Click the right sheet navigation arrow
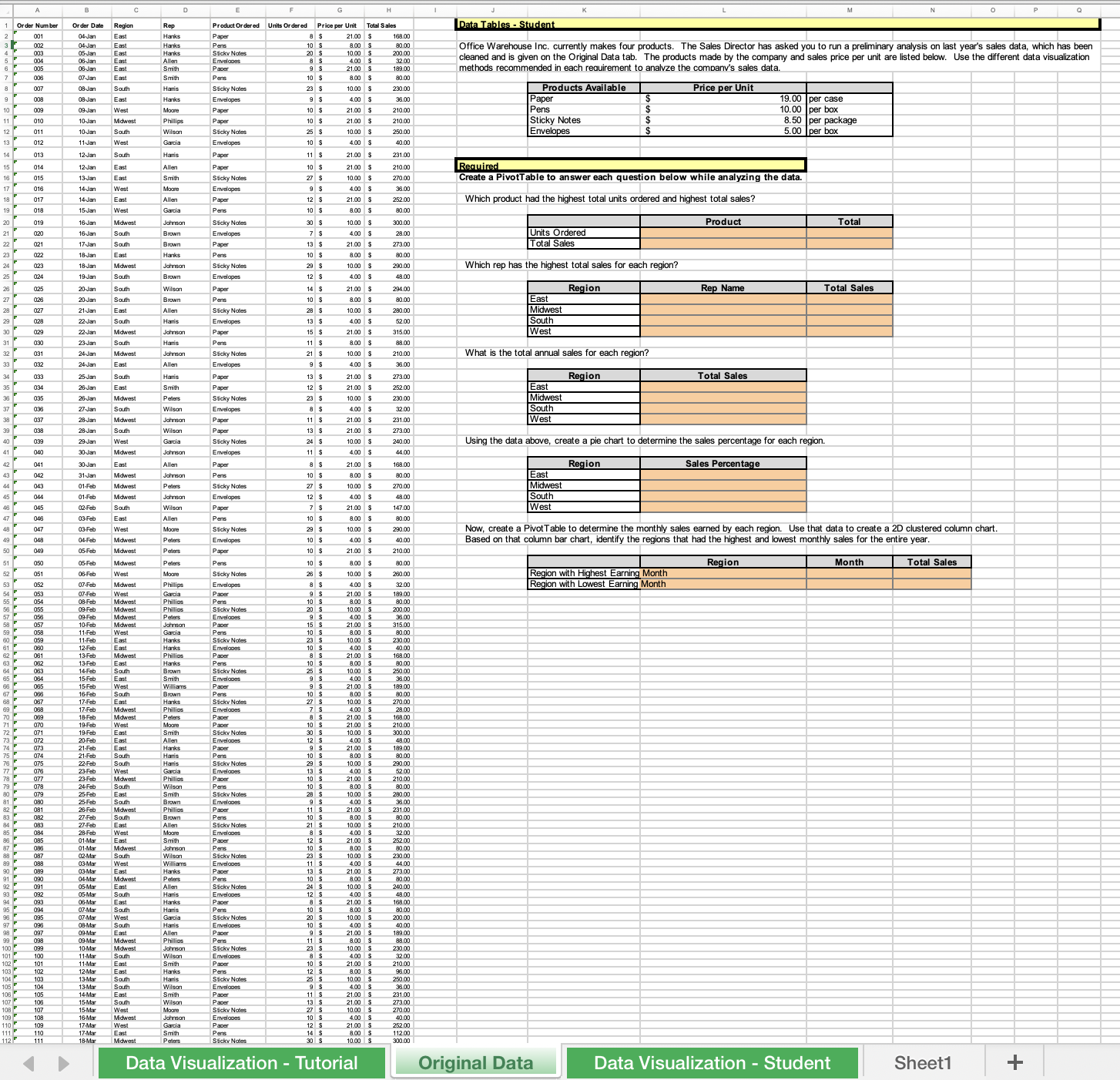The image size is (1120, 1080). [62, 1063]
